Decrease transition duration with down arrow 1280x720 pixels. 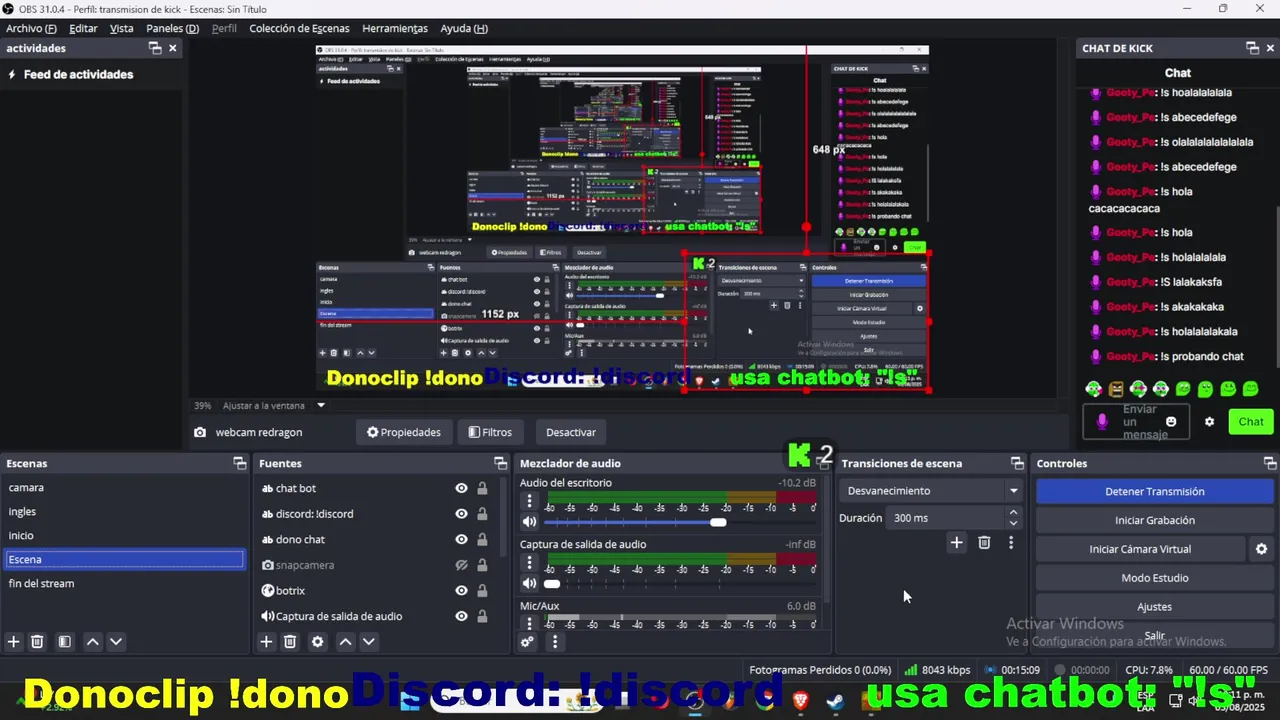[1013, 523]
